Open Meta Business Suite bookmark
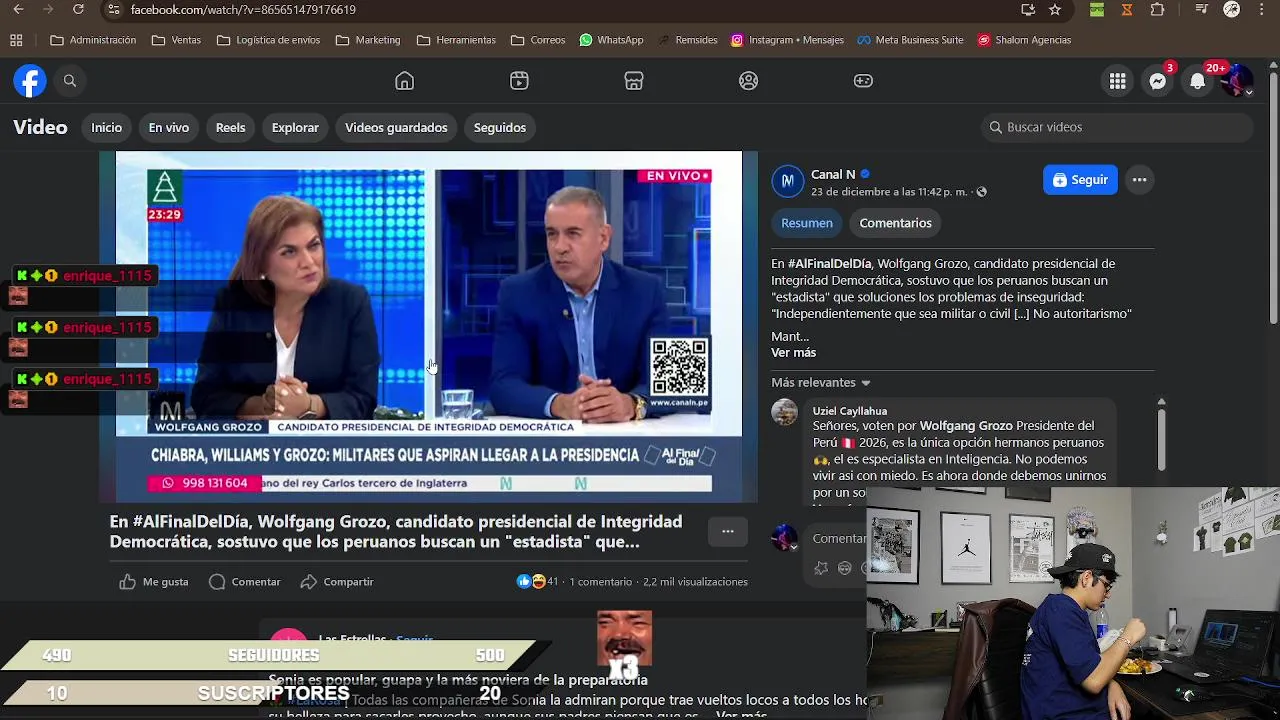The height and width of the screenshot is (720, 1280). (909, 40)
